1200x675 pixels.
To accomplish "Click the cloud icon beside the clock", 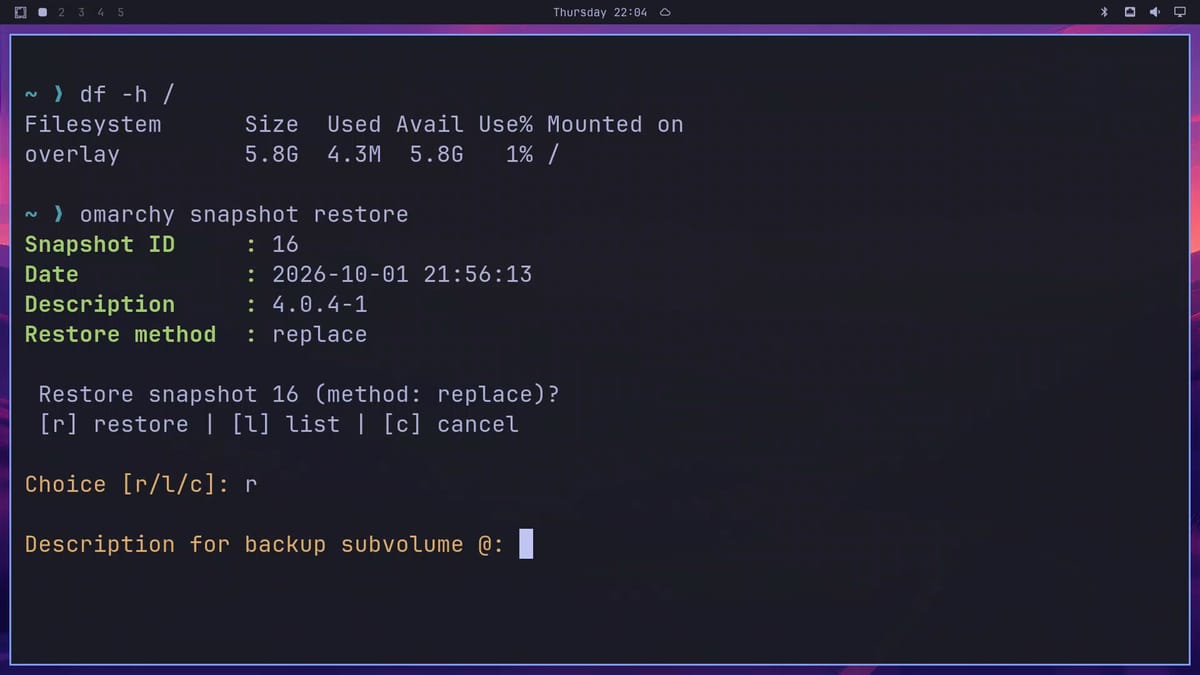I will coord(665,12).
